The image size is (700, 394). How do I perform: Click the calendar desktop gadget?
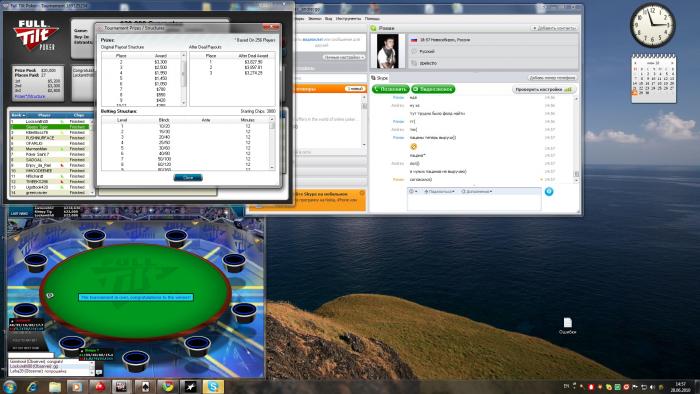(654, 79)
